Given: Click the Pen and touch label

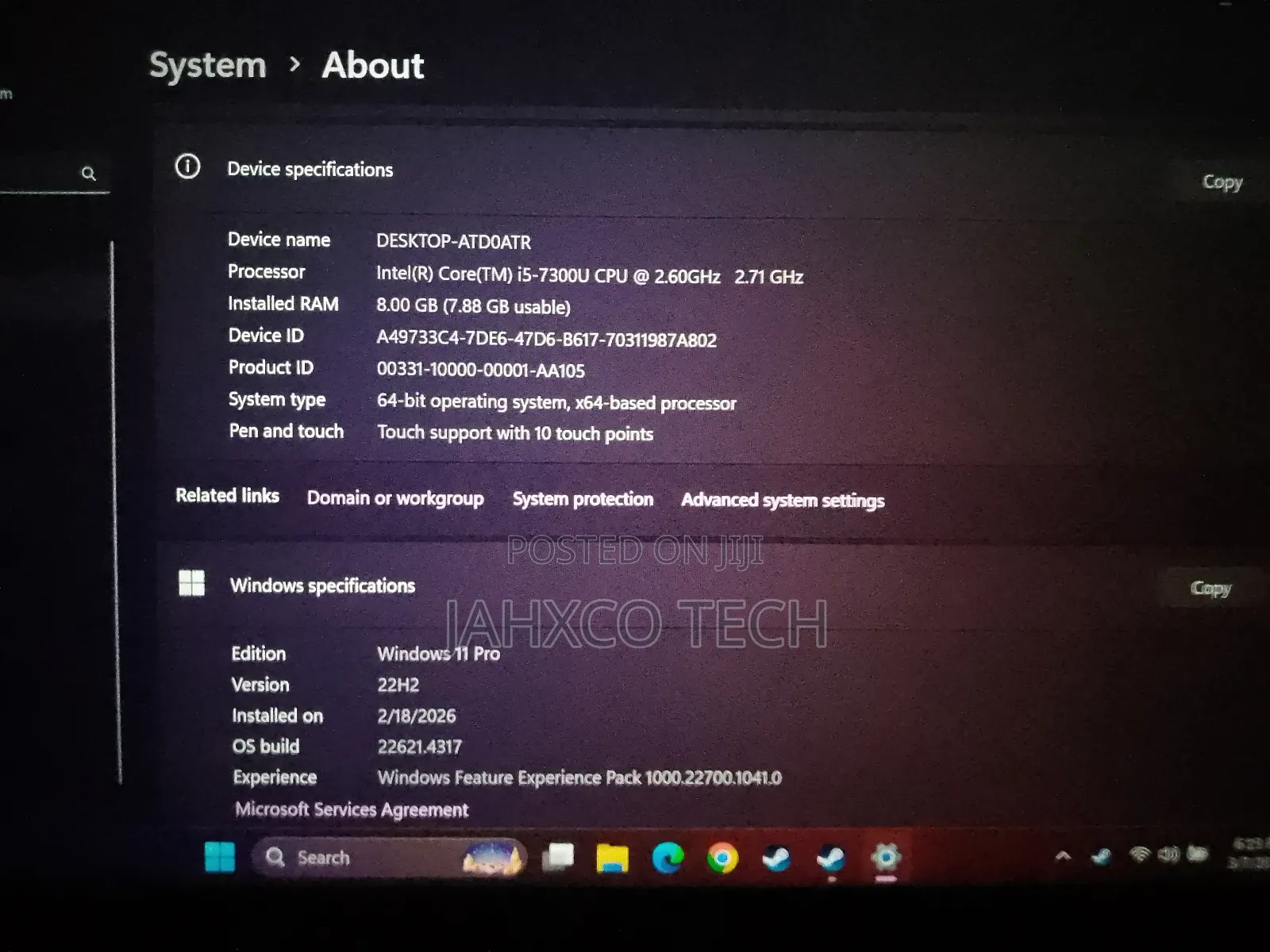Looking at the screenshot, I should (x=287, y=431).
